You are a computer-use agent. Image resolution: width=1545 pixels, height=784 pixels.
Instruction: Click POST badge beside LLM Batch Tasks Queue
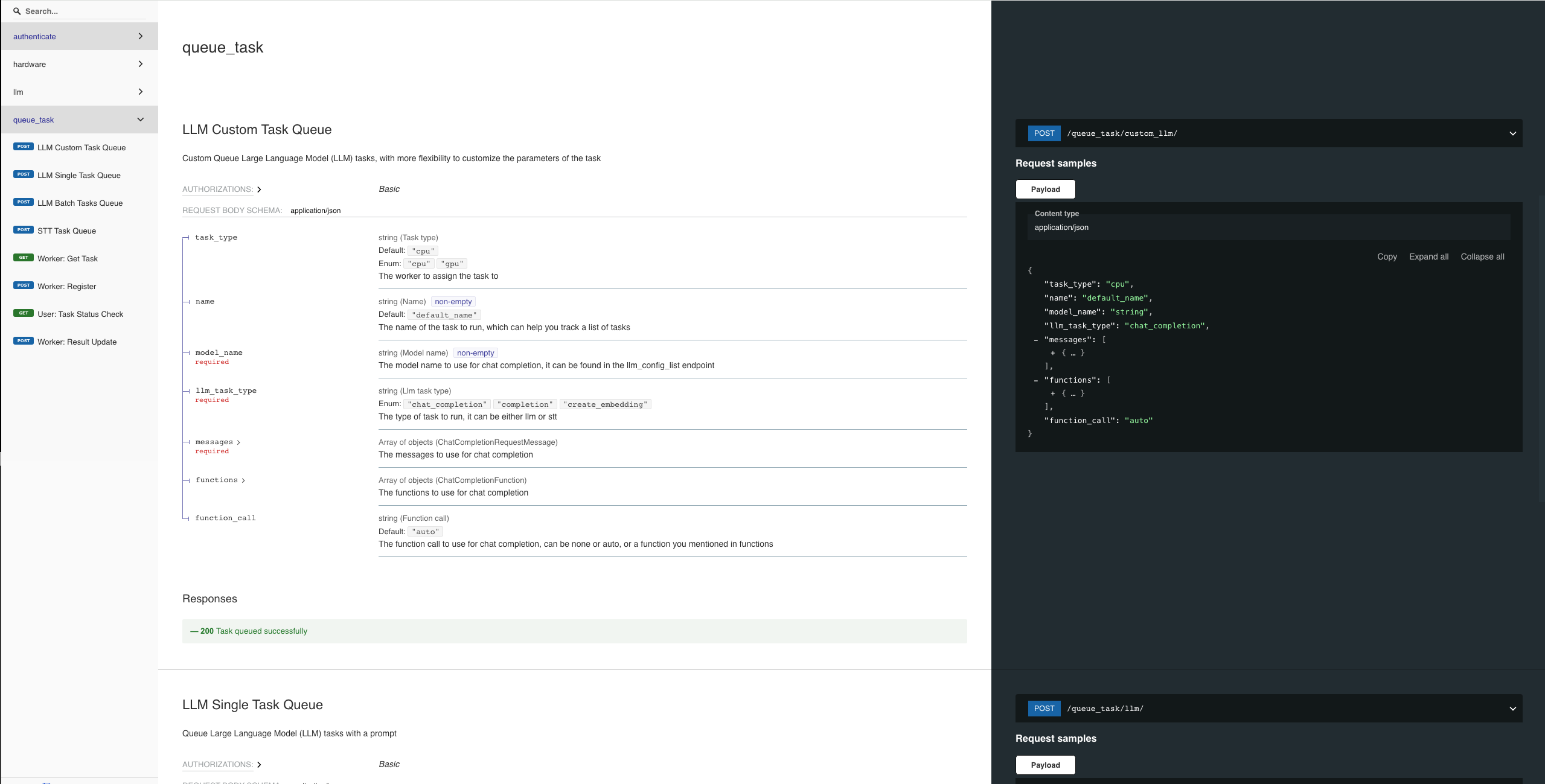click(24, 202)
